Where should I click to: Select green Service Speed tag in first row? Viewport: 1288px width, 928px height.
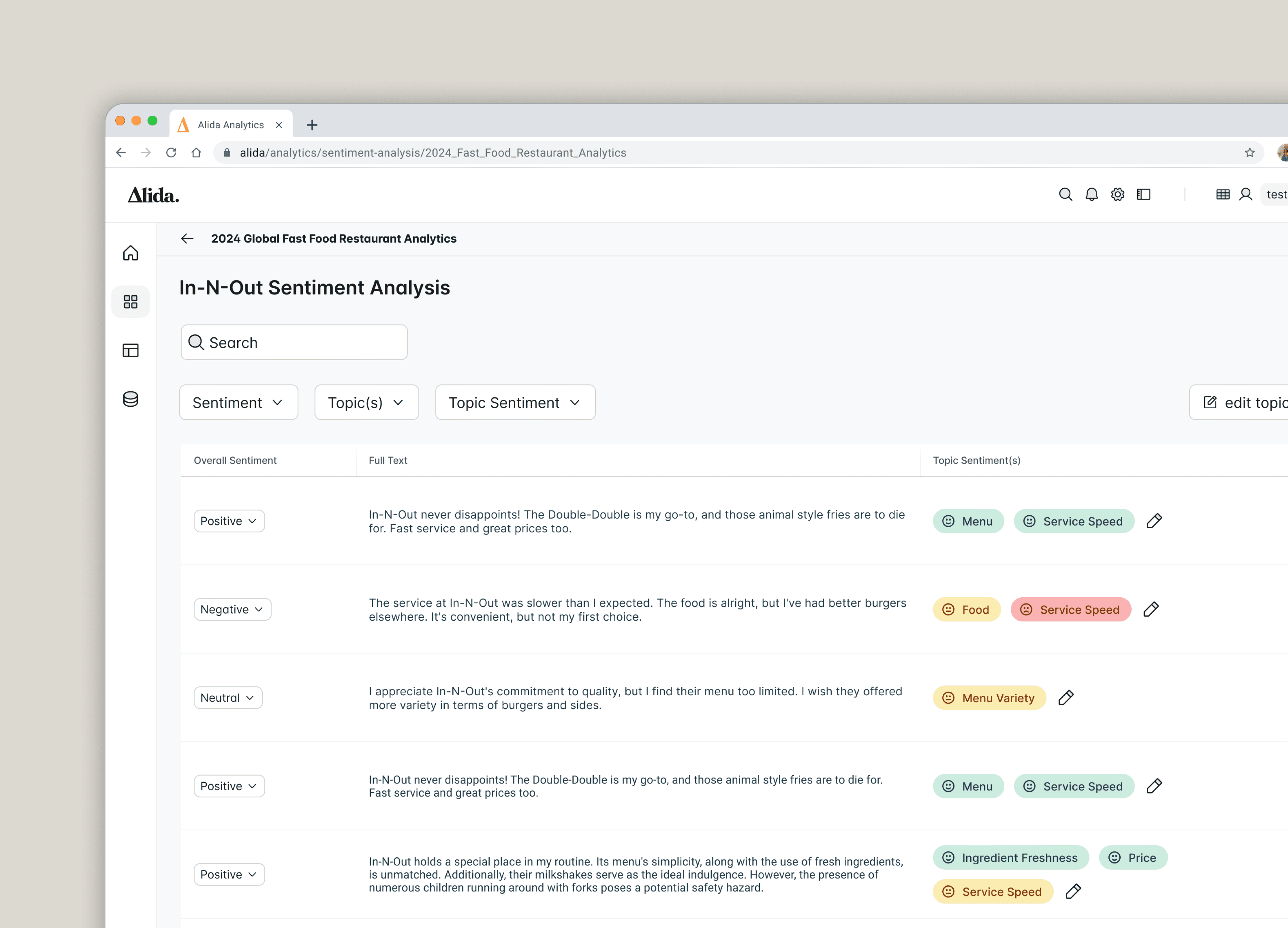click(x=1074, y=521)
